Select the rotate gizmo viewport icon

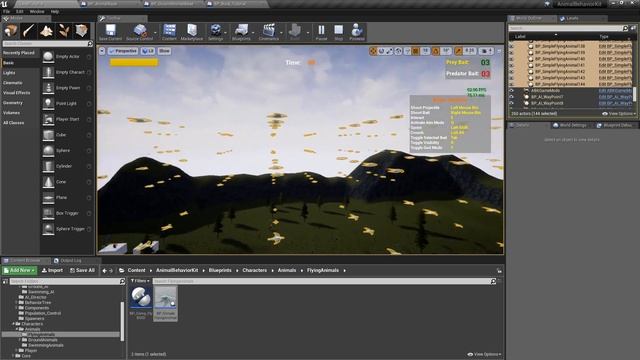[x=381, y=51]
